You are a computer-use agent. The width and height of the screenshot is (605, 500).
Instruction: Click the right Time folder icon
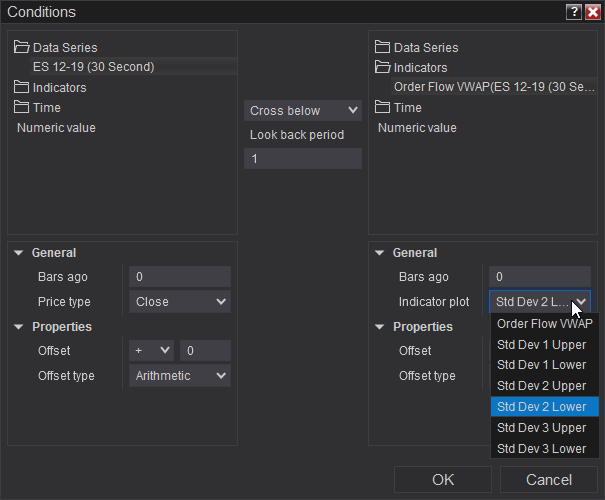click(382, 107)
